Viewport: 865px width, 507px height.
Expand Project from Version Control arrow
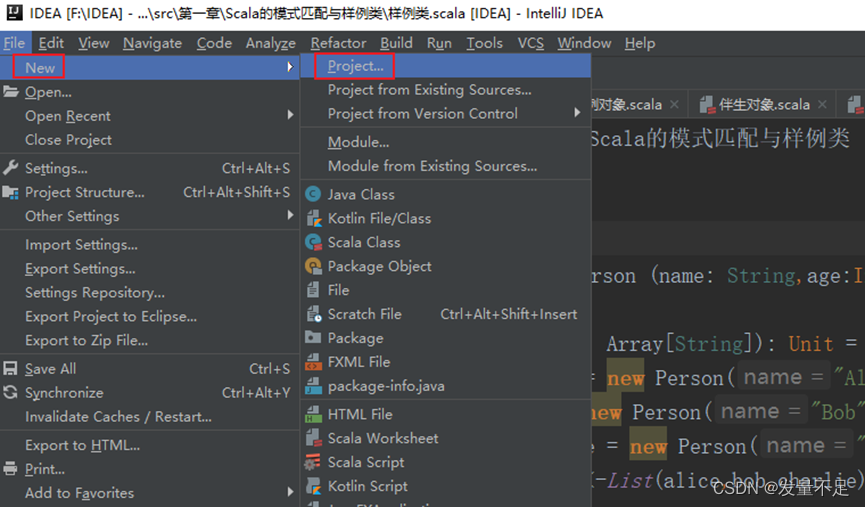(576, 113)
